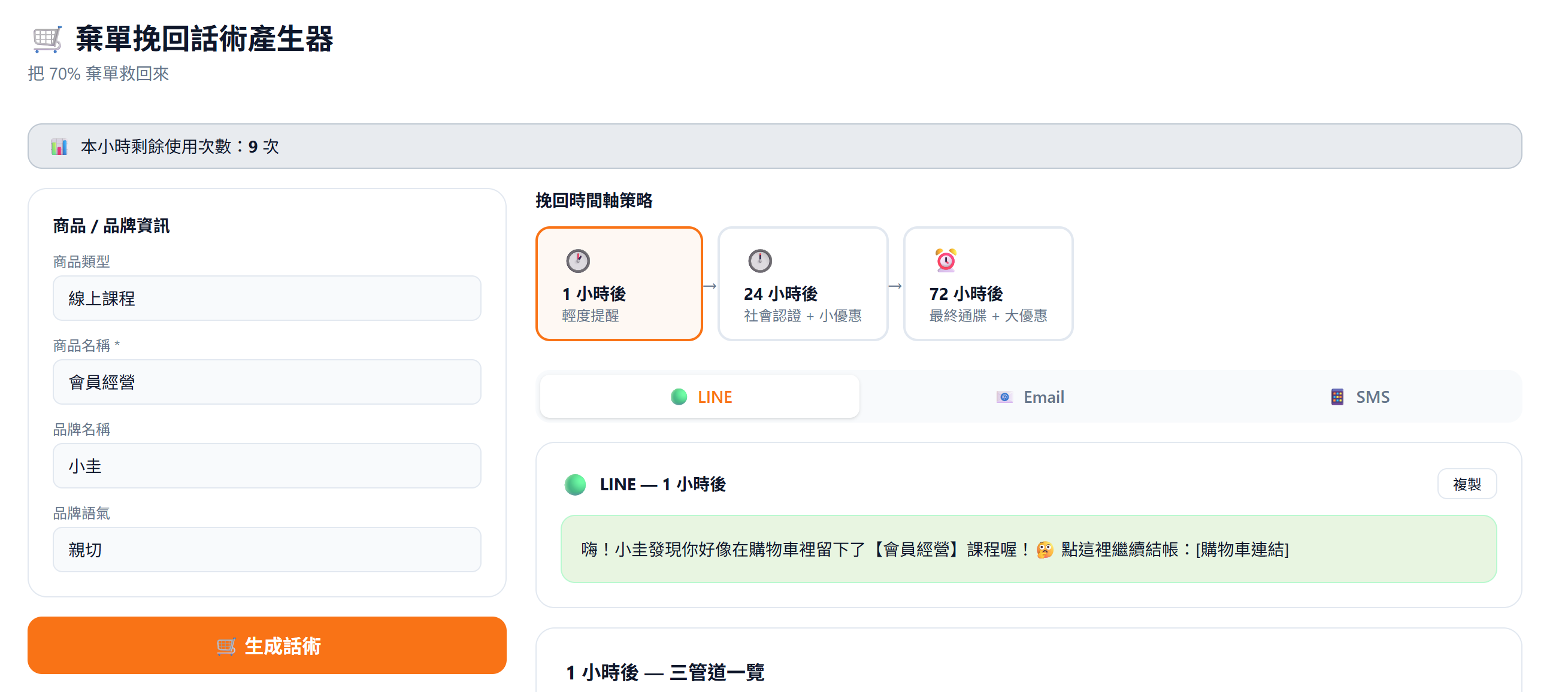Click the orange 生成話術 button

point(267,645)
